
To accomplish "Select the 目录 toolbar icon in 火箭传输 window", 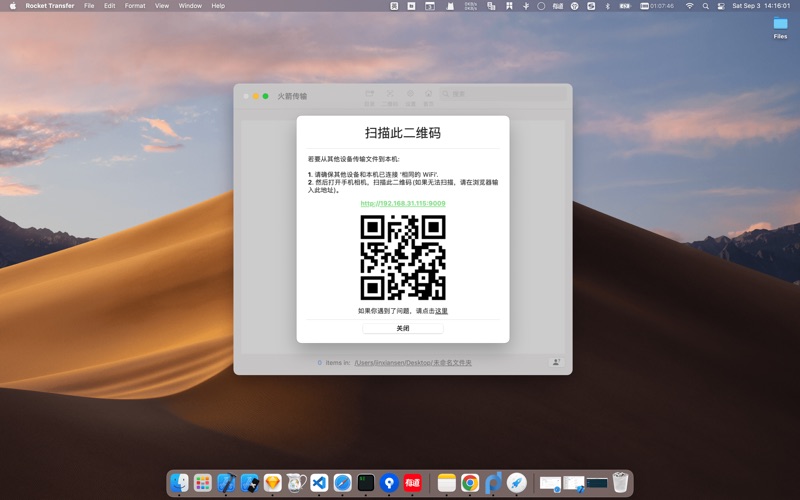I will coord(369,97).
